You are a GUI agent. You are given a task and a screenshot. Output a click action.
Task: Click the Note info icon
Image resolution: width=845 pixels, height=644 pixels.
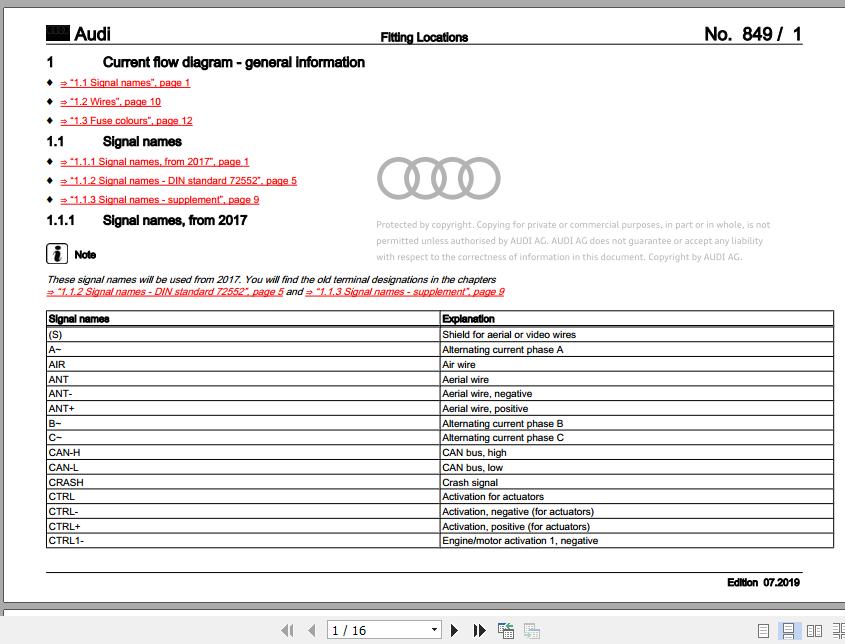(57, 254)
